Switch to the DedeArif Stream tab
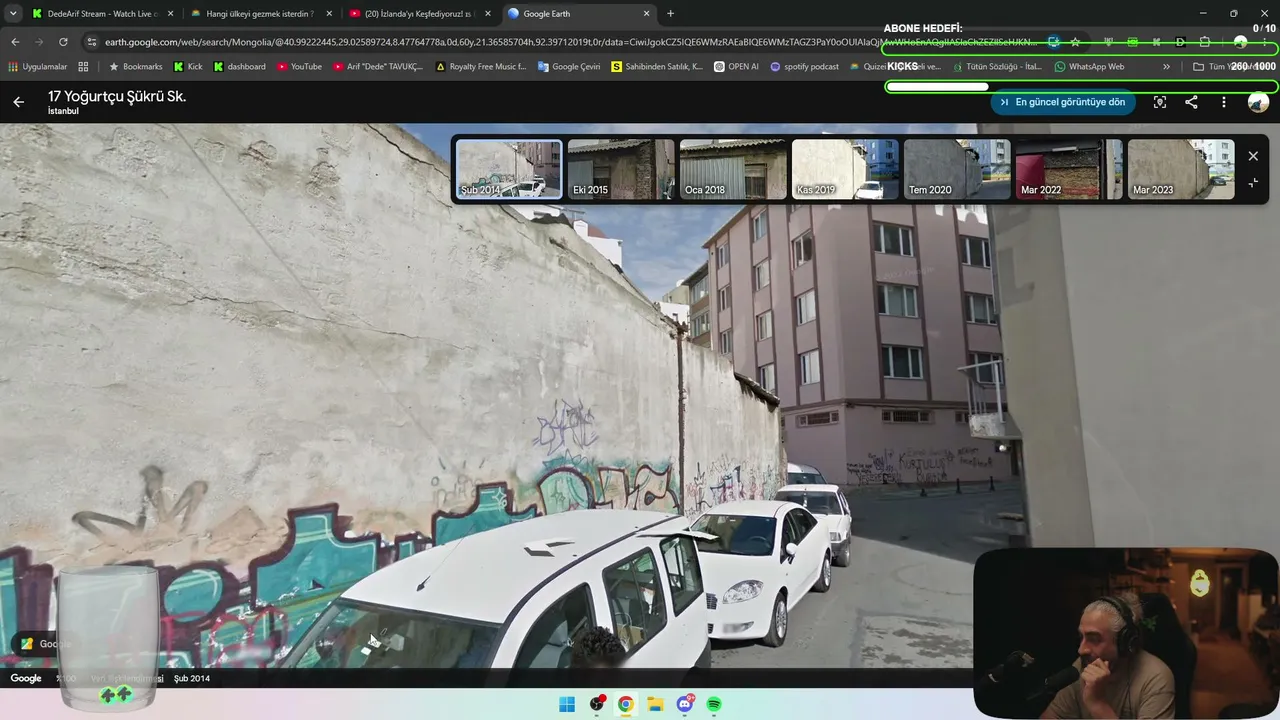The width and height of the screenshot is (1280, 720). tap(102, 14)
